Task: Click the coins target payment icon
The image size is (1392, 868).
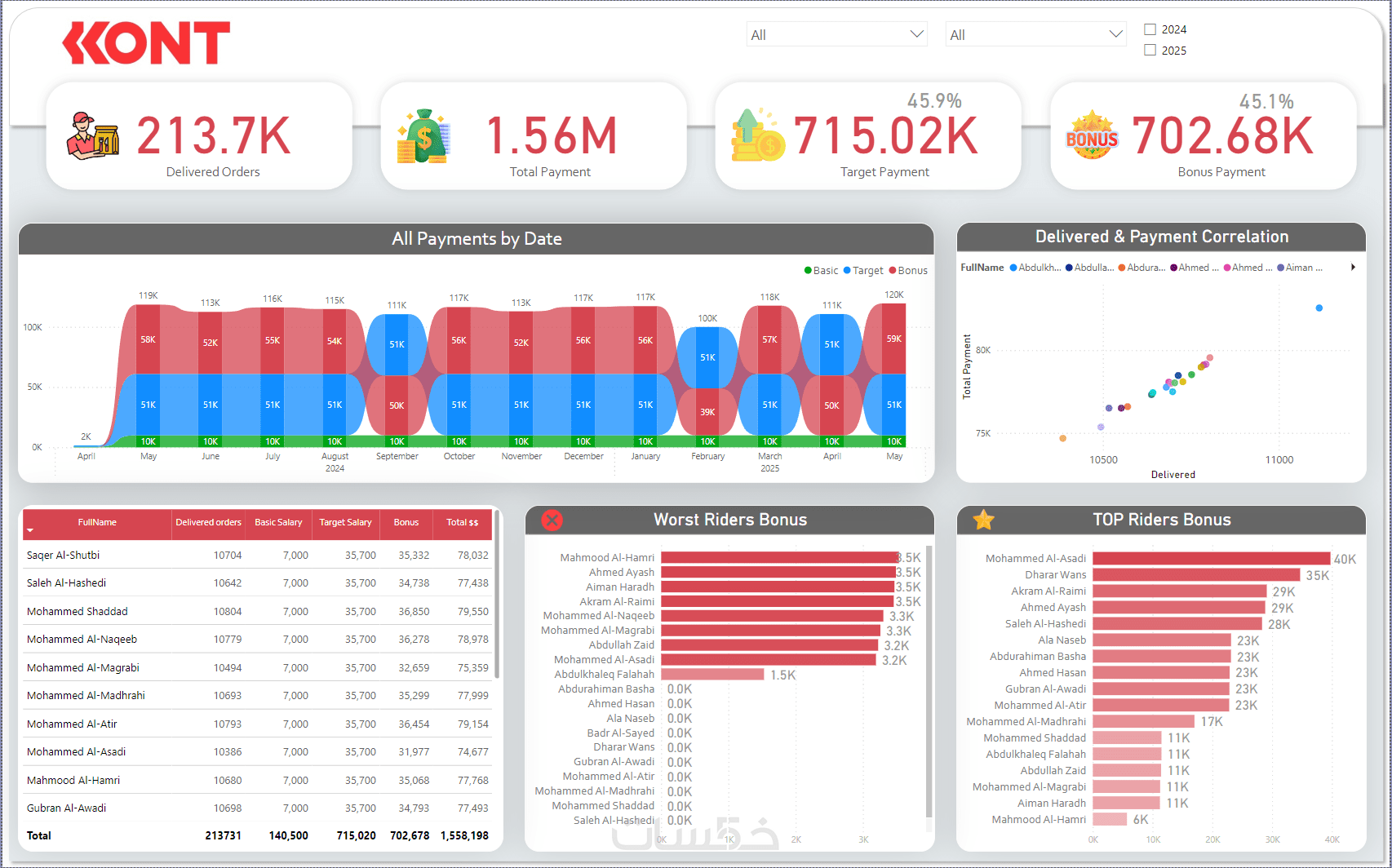Action: coord(758,135)
